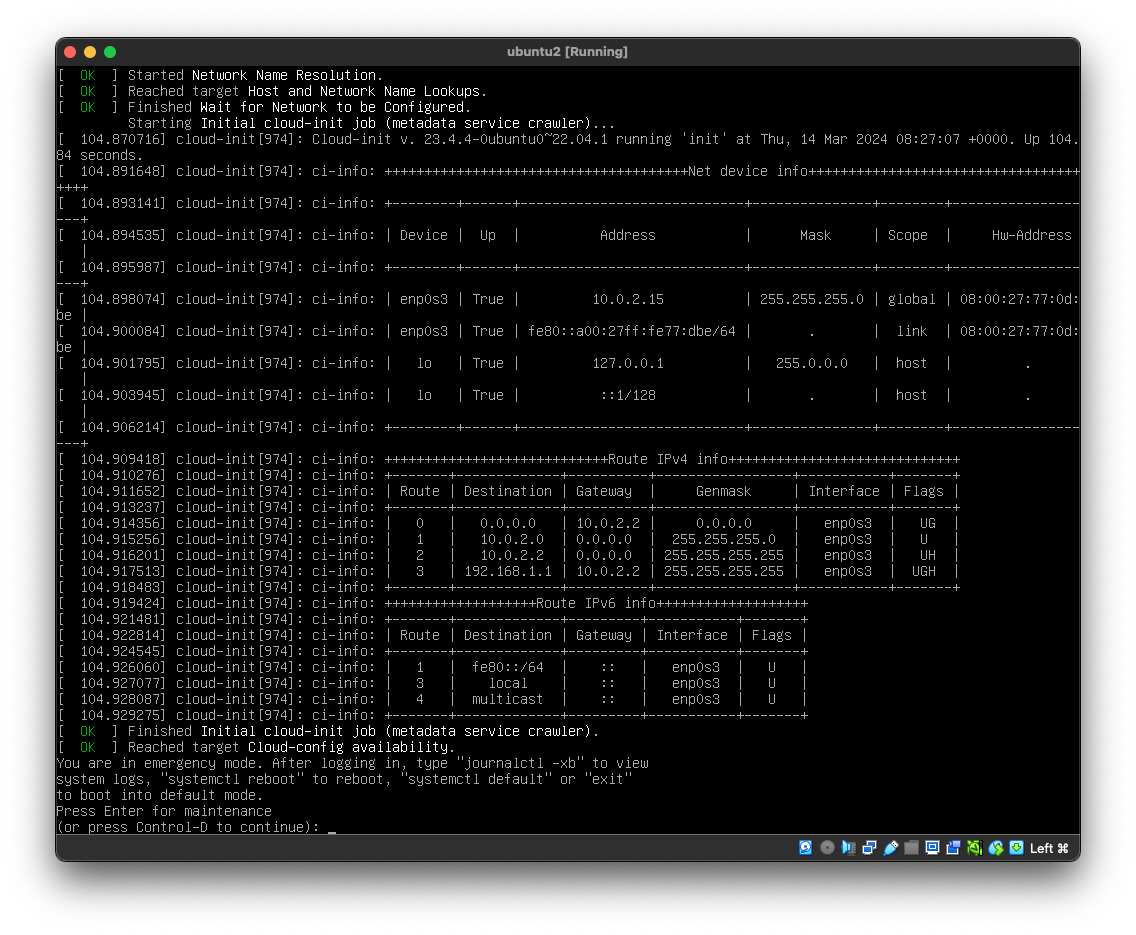Click the Genmask column header
1136x935 pixels.
coord(724,491)
